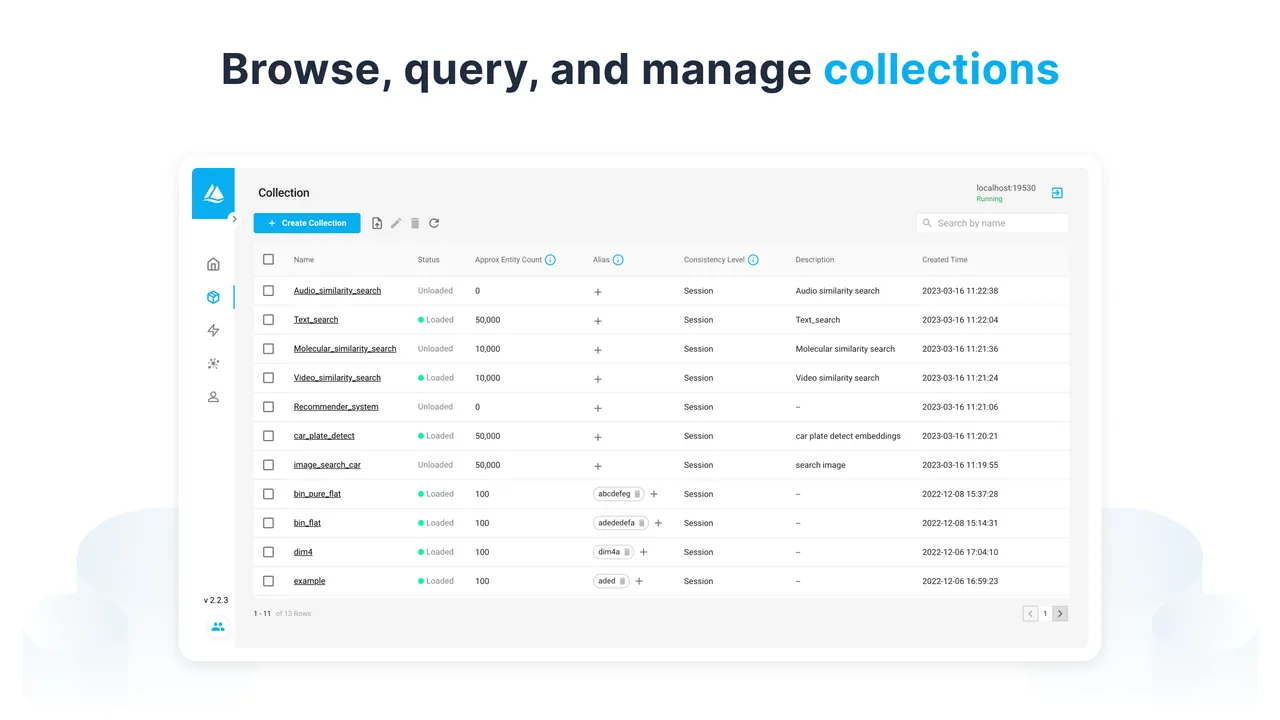The height and width of the screenshot is (720, 1280).
Task: Open the system view sparkle sidebar icon
Action: [213, 364]
